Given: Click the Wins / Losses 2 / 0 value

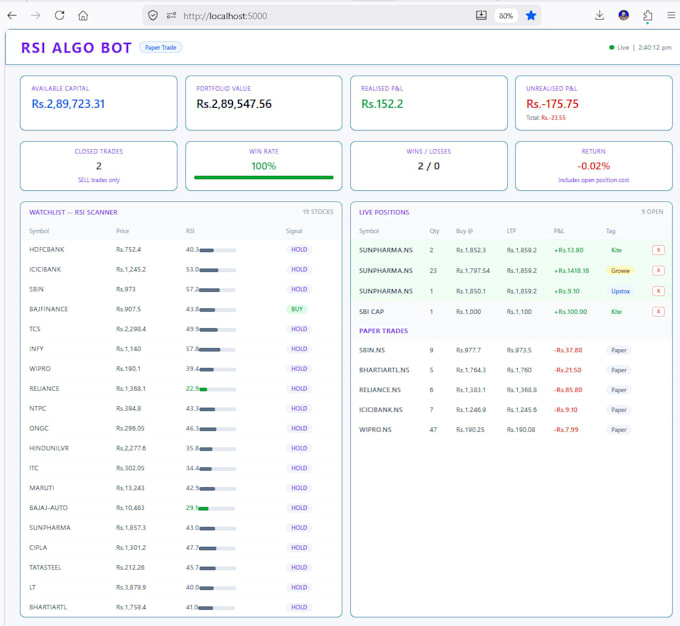Looking at the screenshot, I should pyautogui.click(x=428, y=166).
